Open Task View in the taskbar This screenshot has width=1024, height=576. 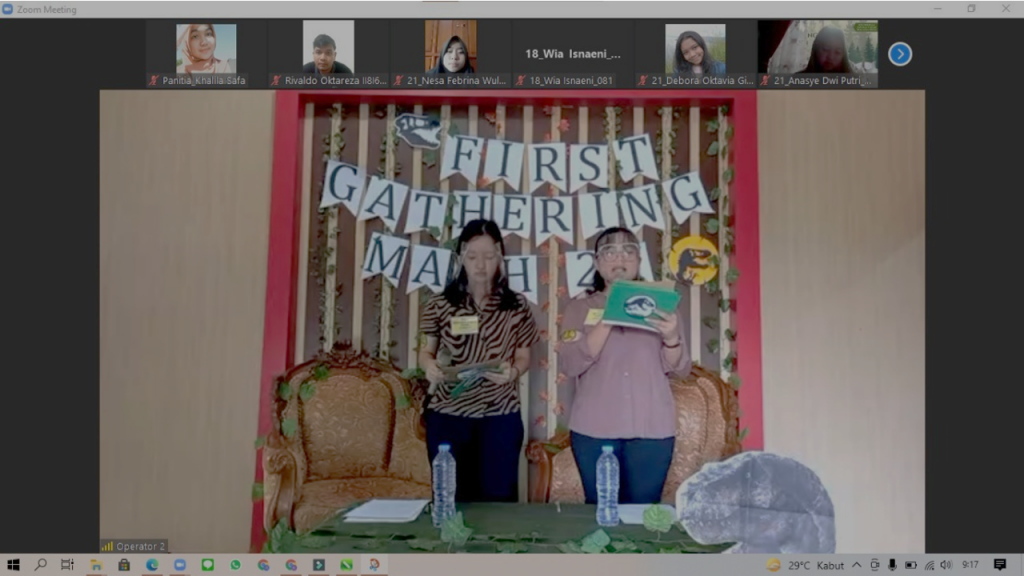click(68, 565)
